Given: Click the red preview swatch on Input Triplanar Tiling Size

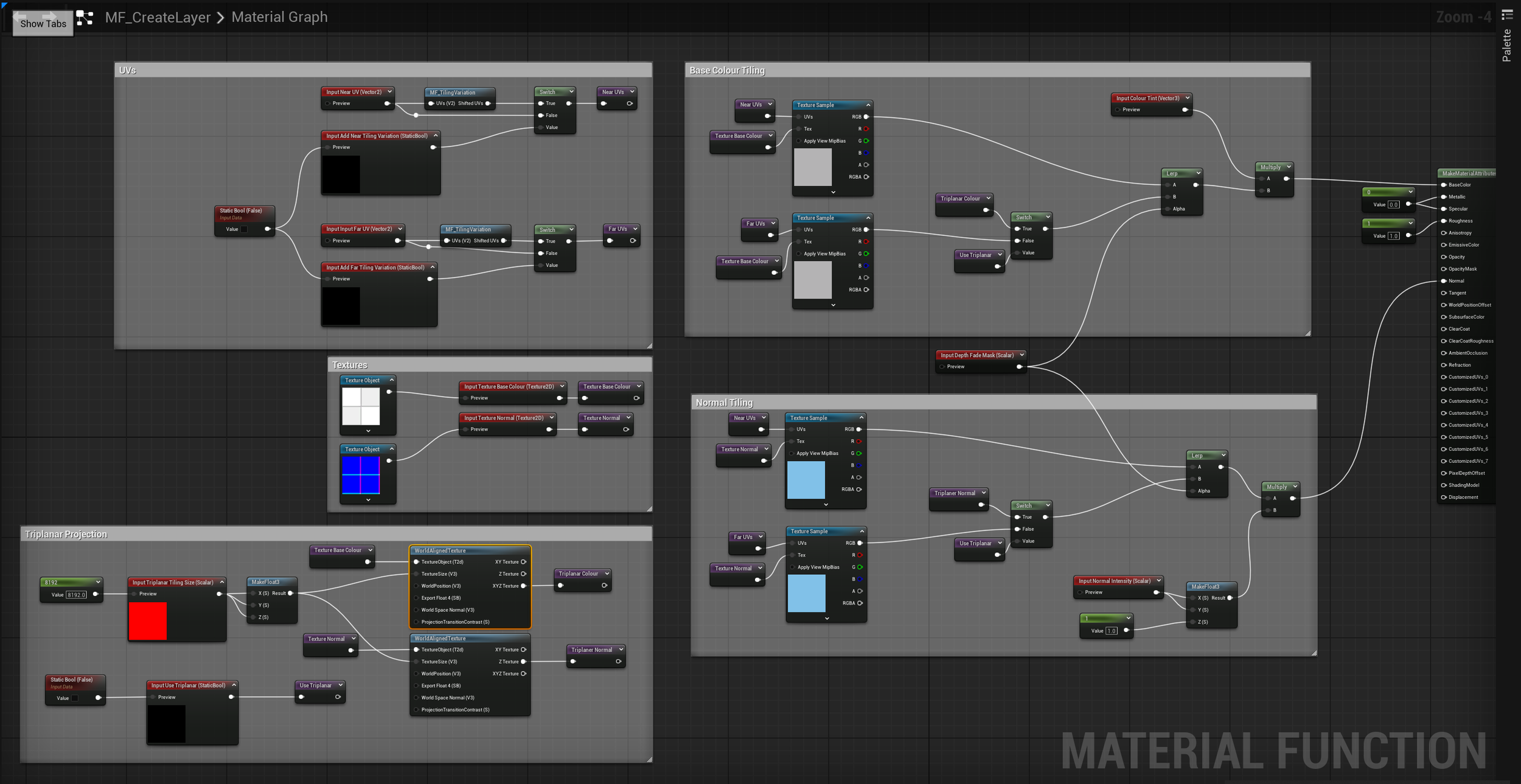Looking at the screenshot, I should tap(147, 621).
